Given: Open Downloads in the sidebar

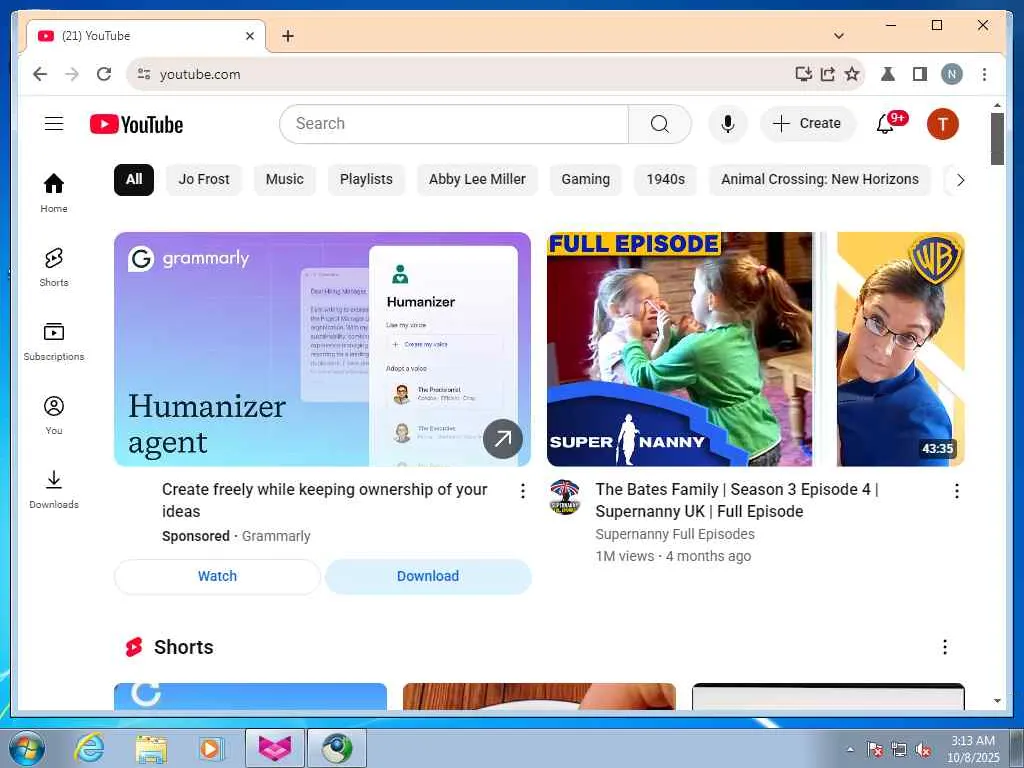Looking at the screenshot, I should pos(54,489).
